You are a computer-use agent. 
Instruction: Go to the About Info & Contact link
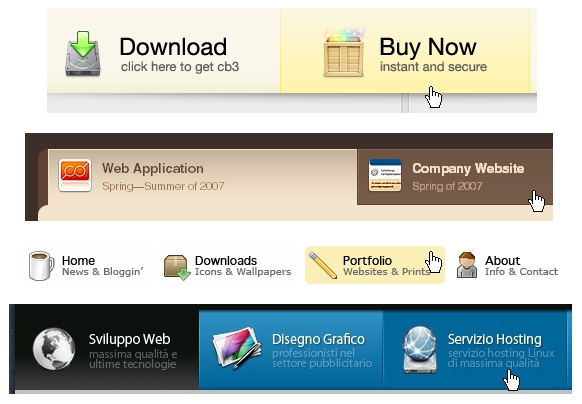(507, 265)
